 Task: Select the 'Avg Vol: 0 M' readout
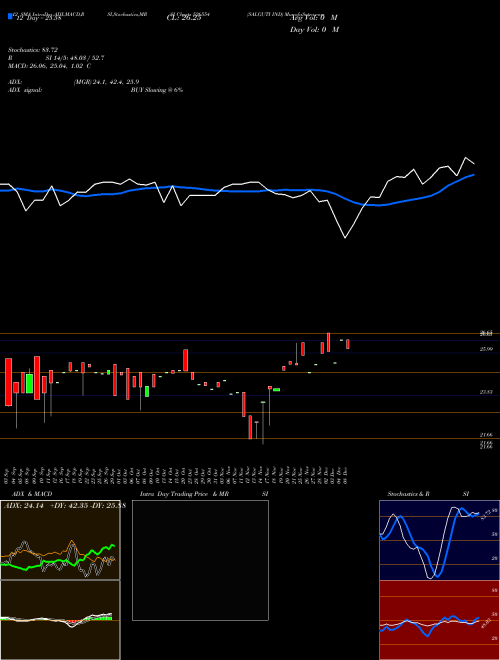[314, 18]
